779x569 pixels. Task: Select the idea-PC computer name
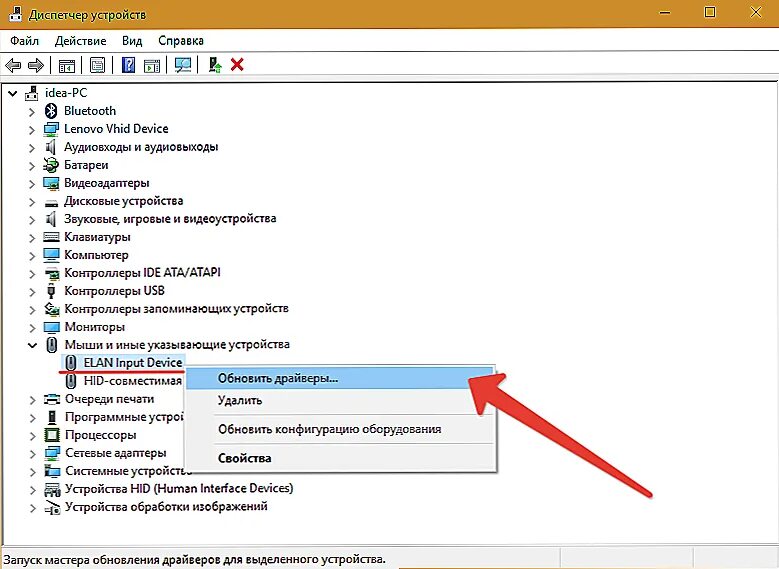66,92
